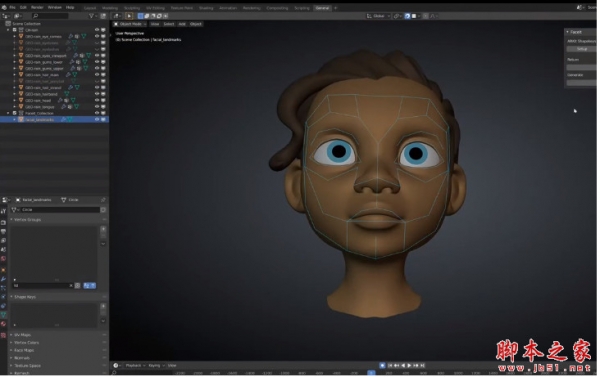Hide GEO-rain_eye_cornea with its eye icon
The image size is (600, 377).
97,36
